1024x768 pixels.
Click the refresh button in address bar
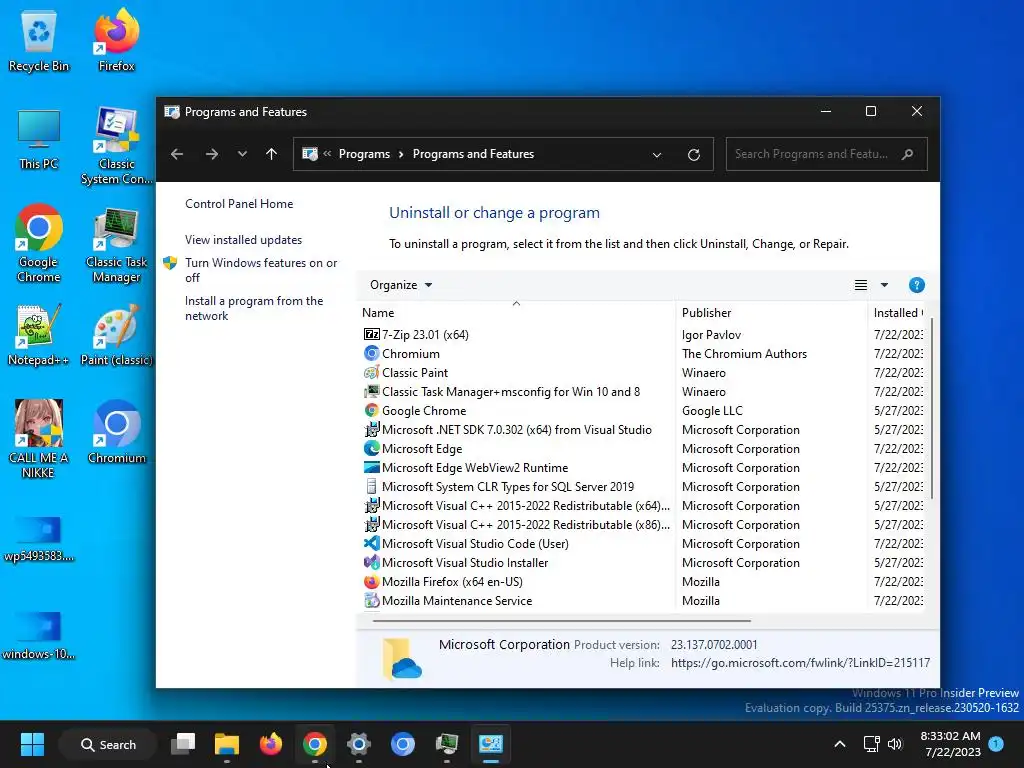[x=694, y=155]
